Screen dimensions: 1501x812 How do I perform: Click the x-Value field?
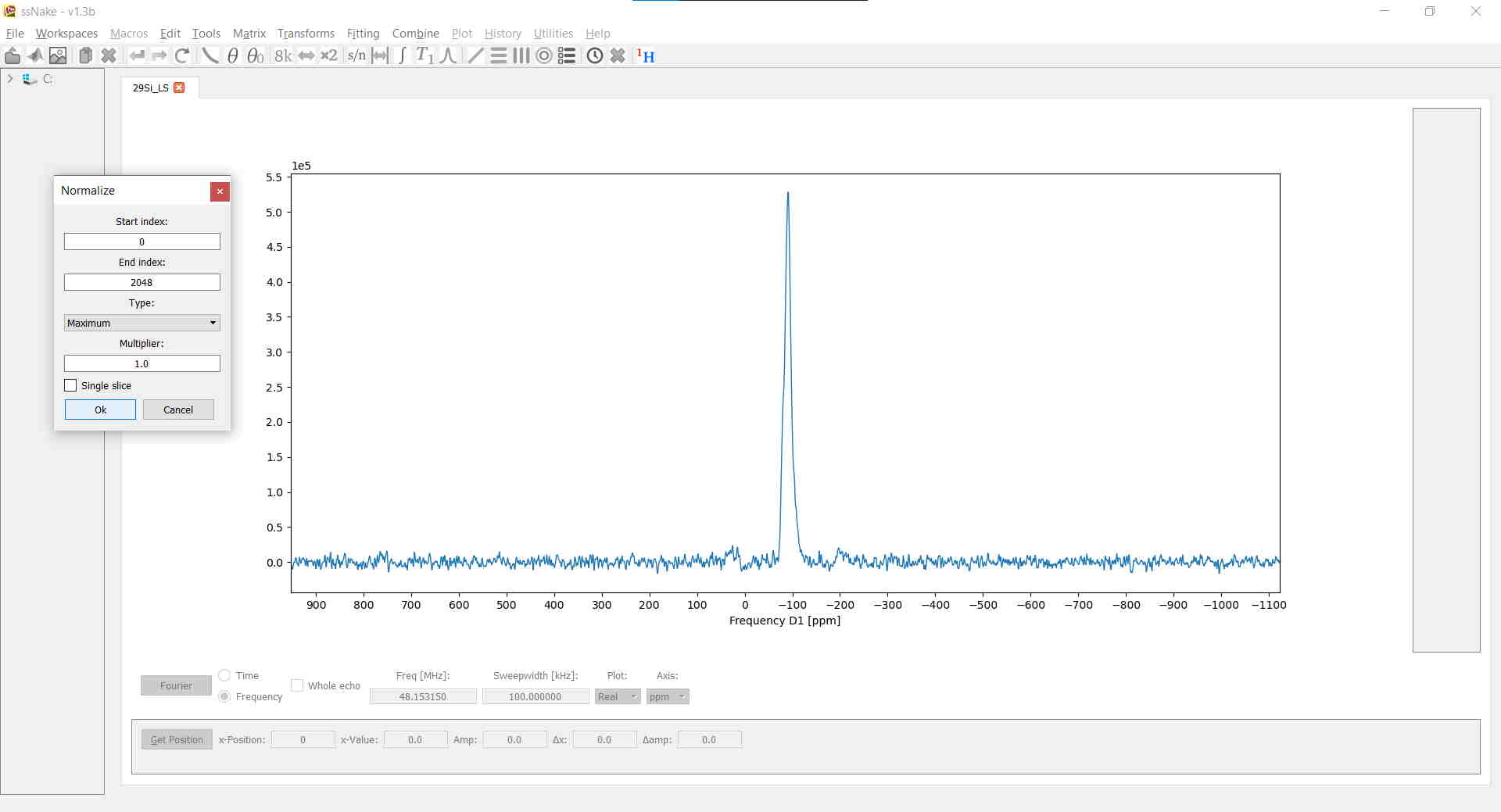click(415, 739)
